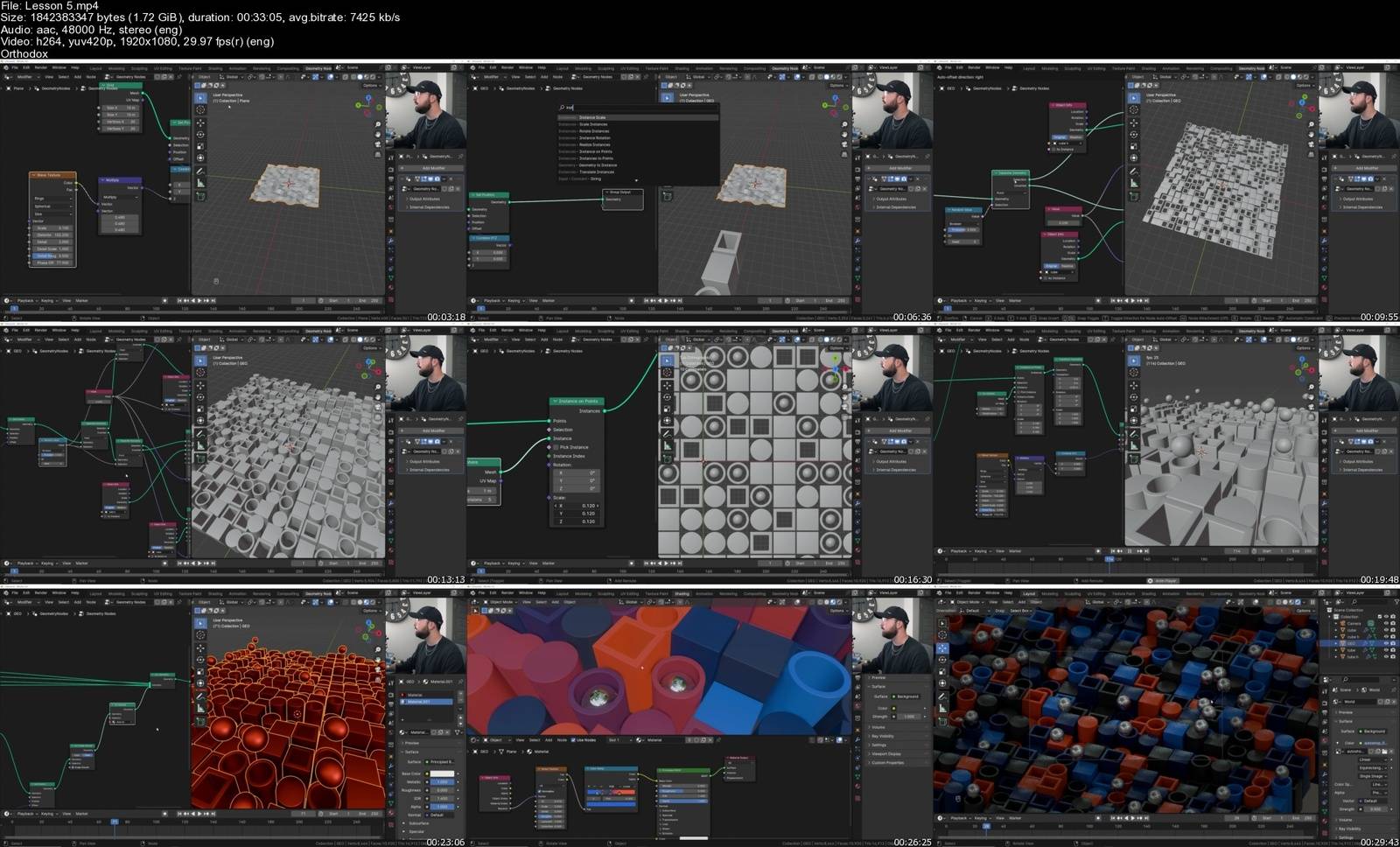1400x847 pixels.
Task: Click the Base Color swatch in 00:23:06 frame
Action: pos(443,773)
